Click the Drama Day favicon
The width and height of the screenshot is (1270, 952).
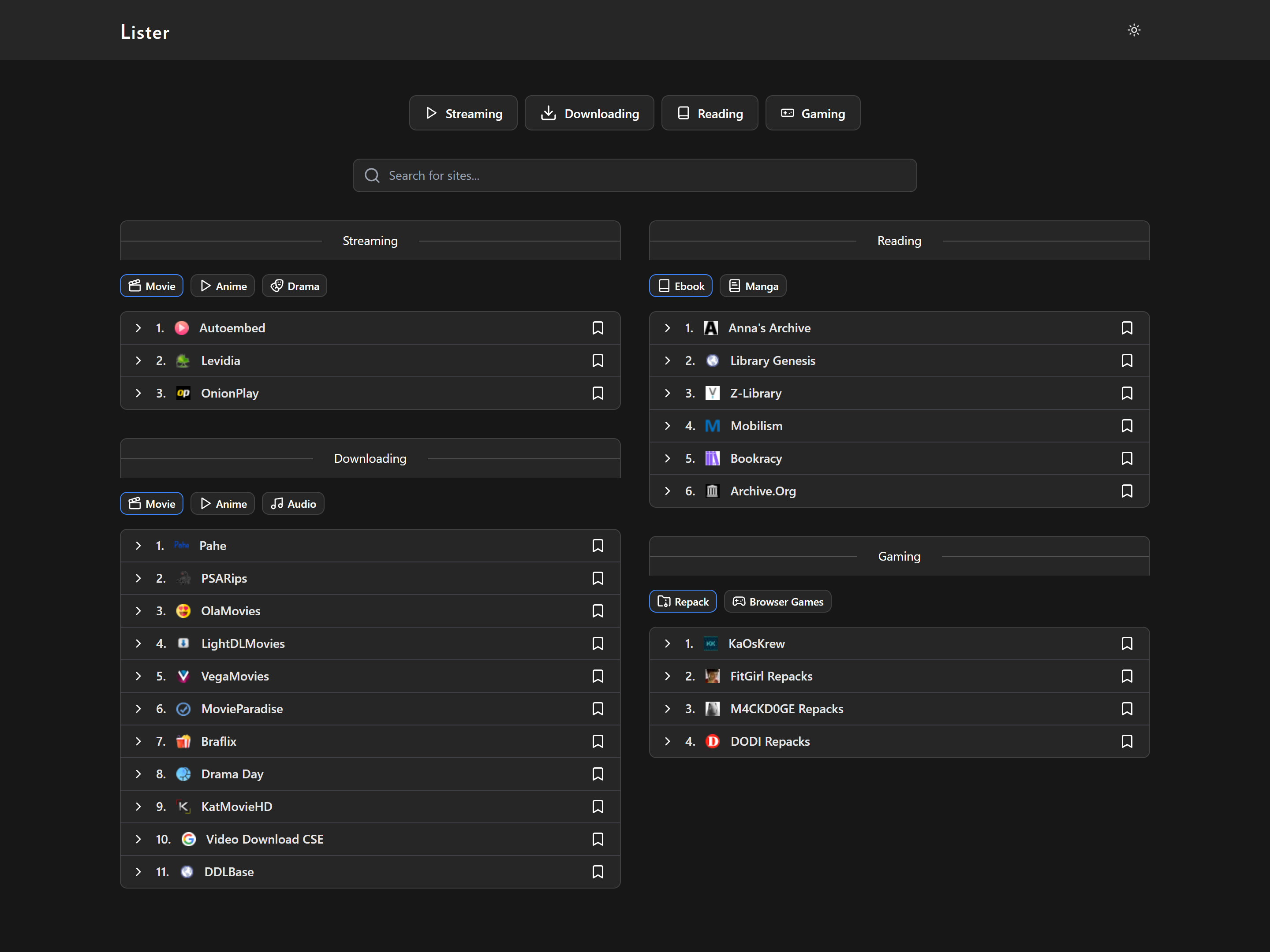[x=183, y=774]
